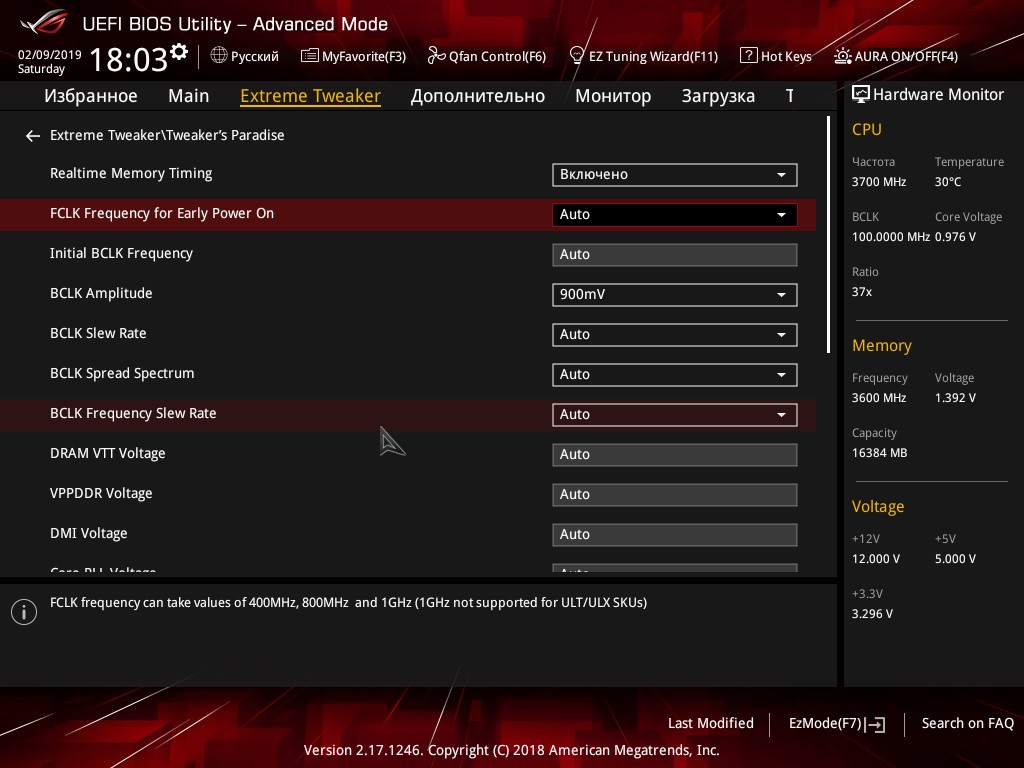Open BCLK Slew Rate dropdown
Screen dimensions: 1024x768
[675, 334]
